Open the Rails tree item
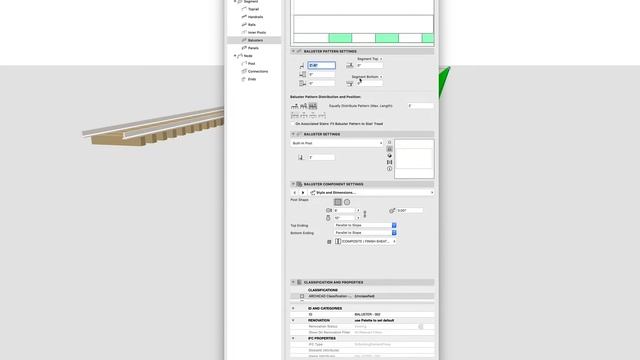This screenshot has height=360, width=640. [251, 24]
